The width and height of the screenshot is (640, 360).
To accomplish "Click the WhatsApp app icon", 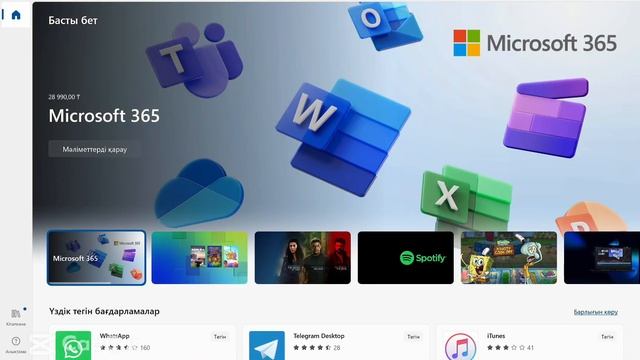I will point(73,345).
